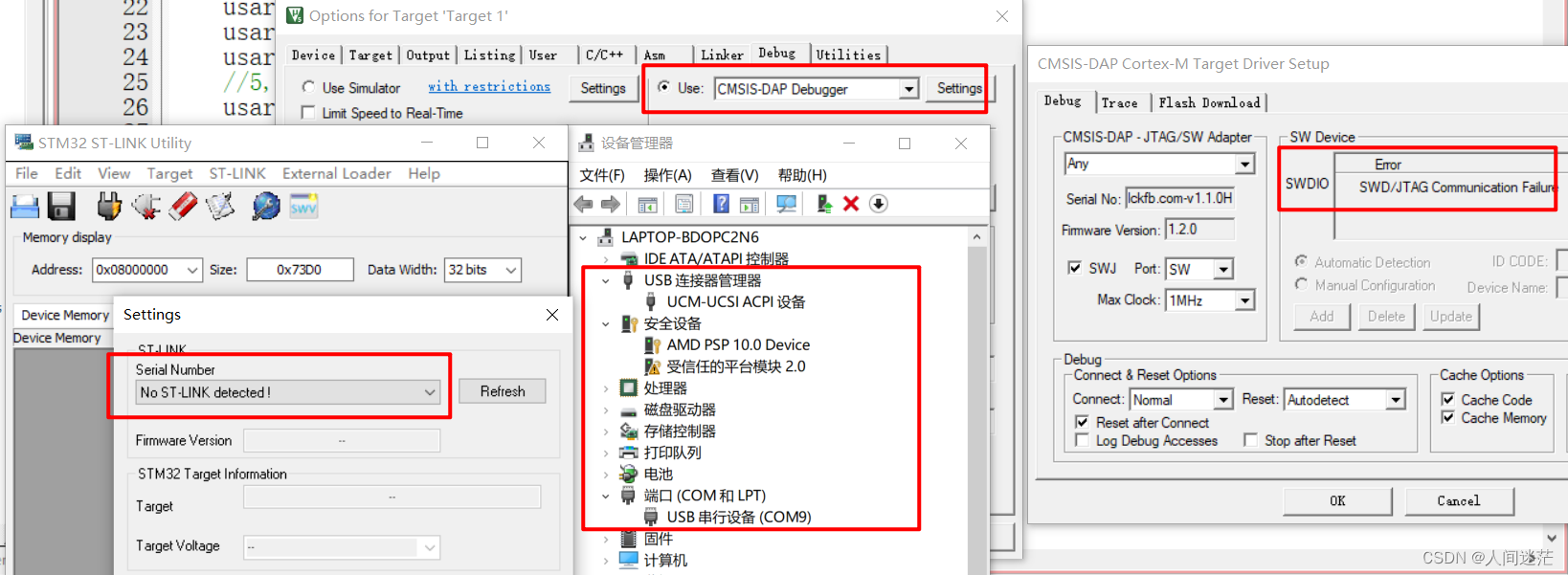Click Disconnect from target icon
1568x575 pixels.
click(x=146, y=206)
